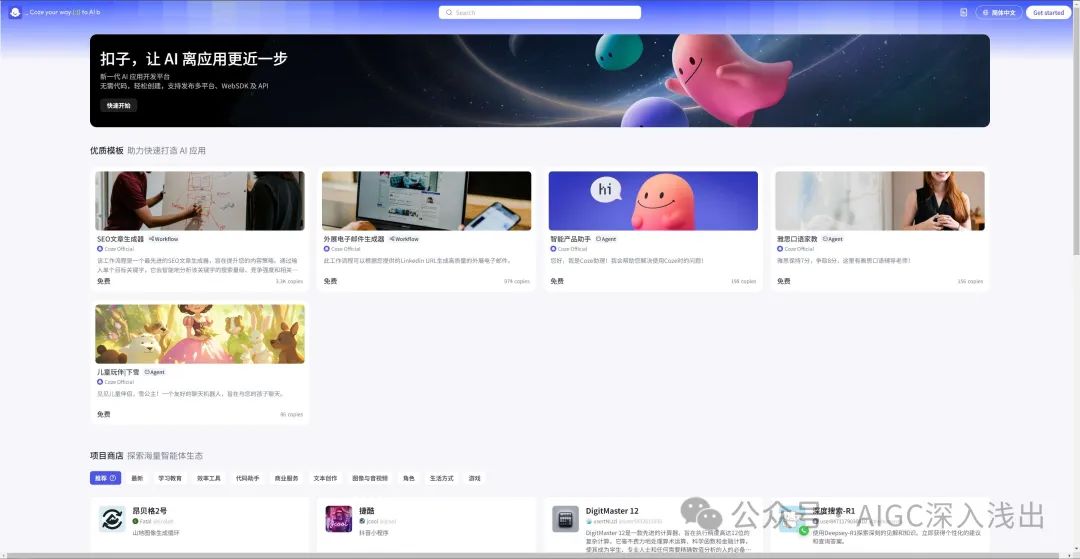Open the 儿童玩伴|下雪 template thumbnail
The height and width of the screenshot is (559, 1080).
coord(200,334)
